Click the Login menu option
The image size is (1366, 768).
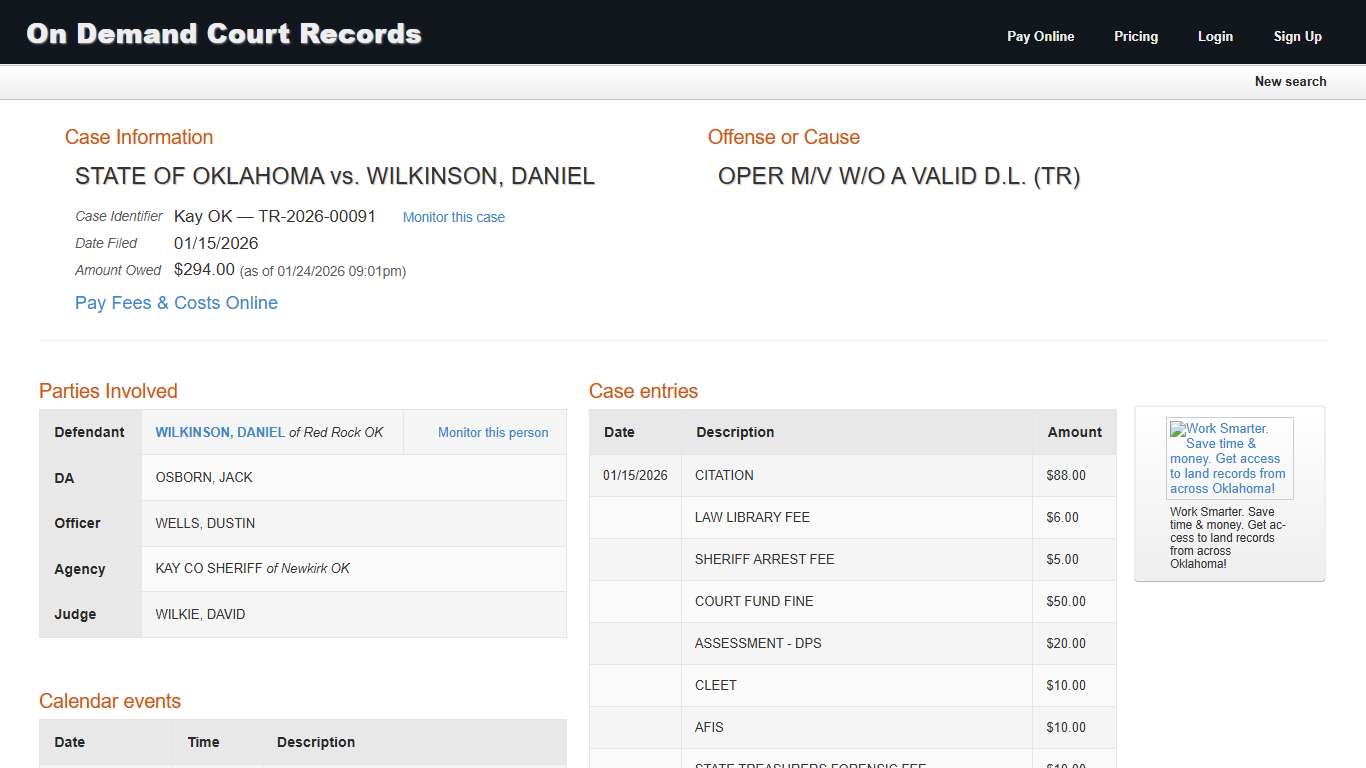tap(1215, 36)
